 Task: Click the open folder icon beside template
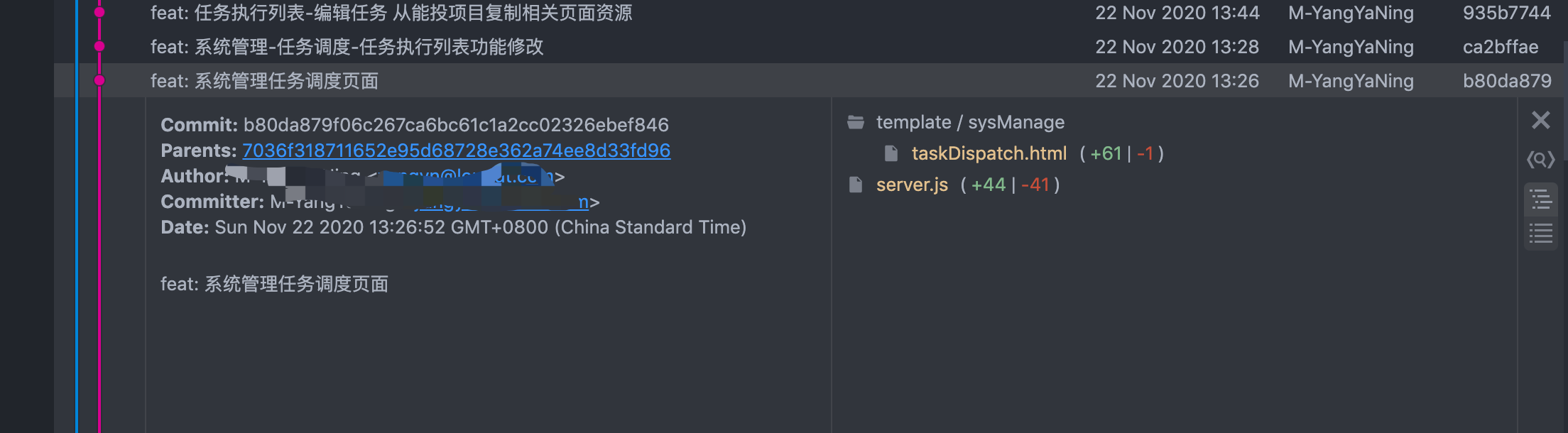(856, 122)
